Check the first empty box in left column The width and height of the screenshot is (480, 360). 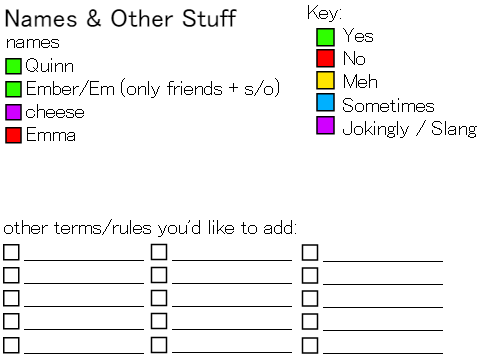(x=11, y=252)
